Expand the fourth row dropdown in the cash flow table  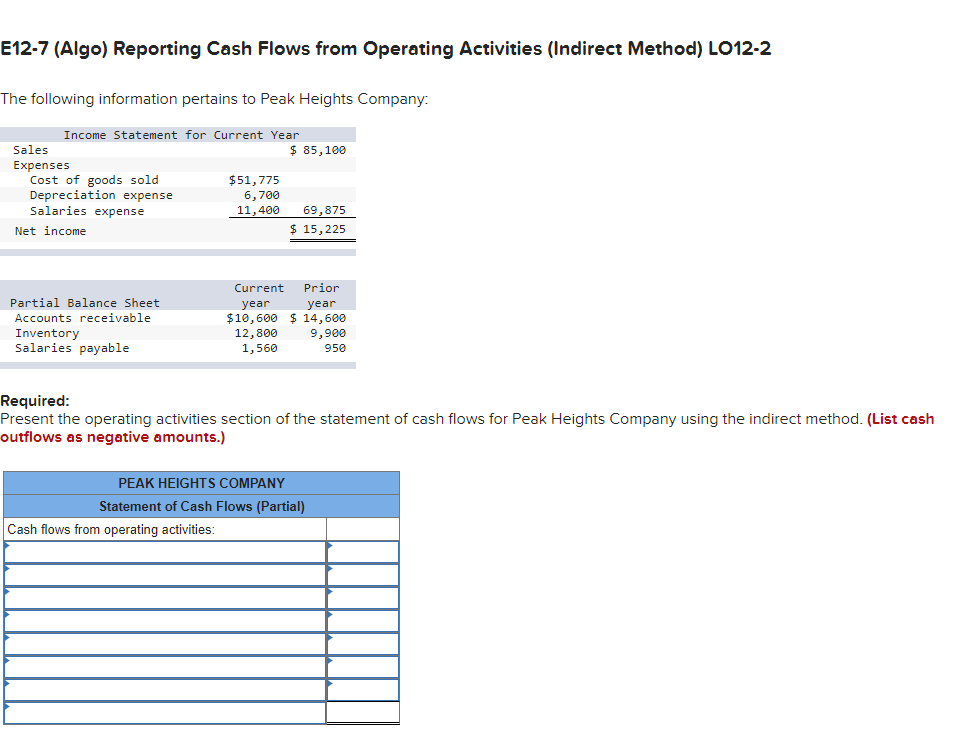click(x=165, y=620)
